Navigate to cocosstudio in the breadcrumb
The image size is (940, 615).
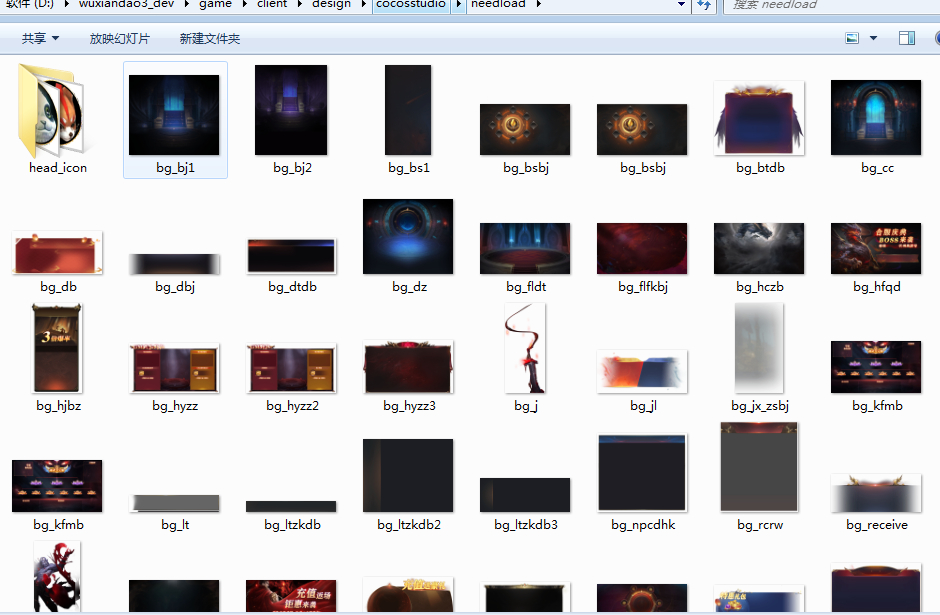411,5
